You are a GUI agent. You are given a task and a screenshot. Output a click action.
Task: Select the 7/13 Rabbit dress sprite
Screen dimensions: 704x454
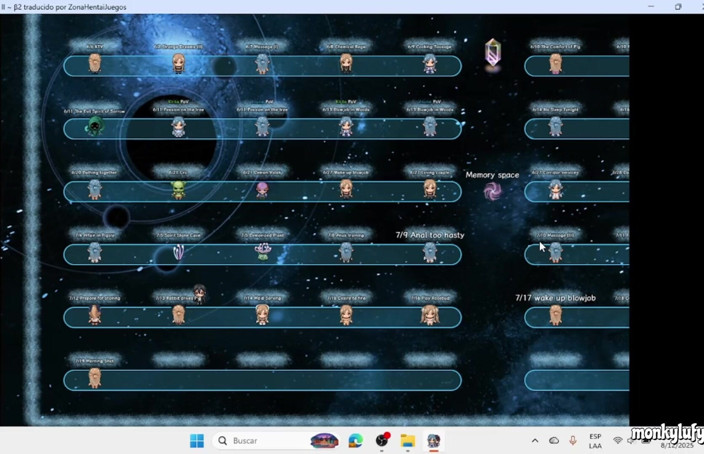(178, 314)
